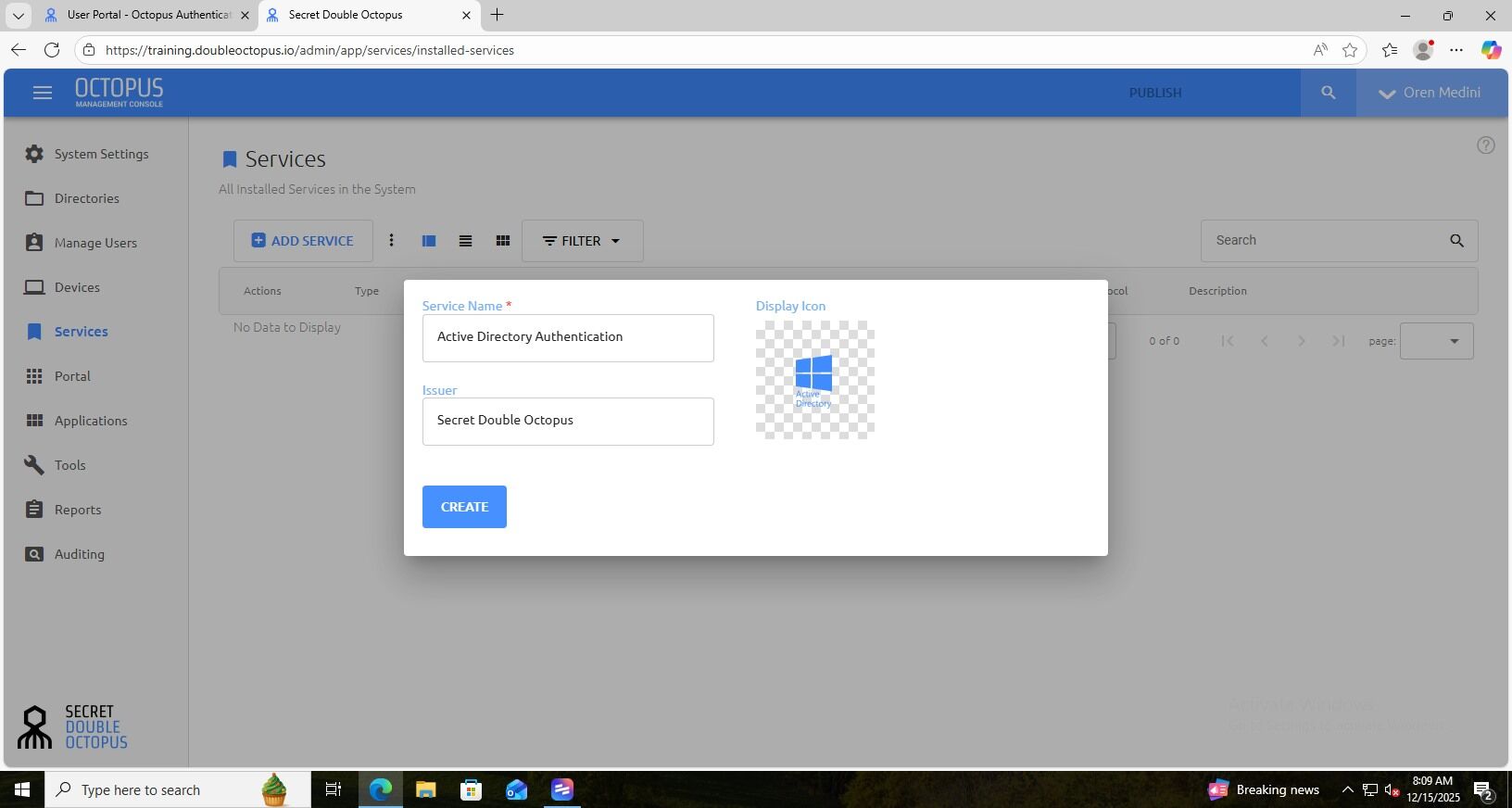
Task: Click the Type column header
Action: pos(366,291)
